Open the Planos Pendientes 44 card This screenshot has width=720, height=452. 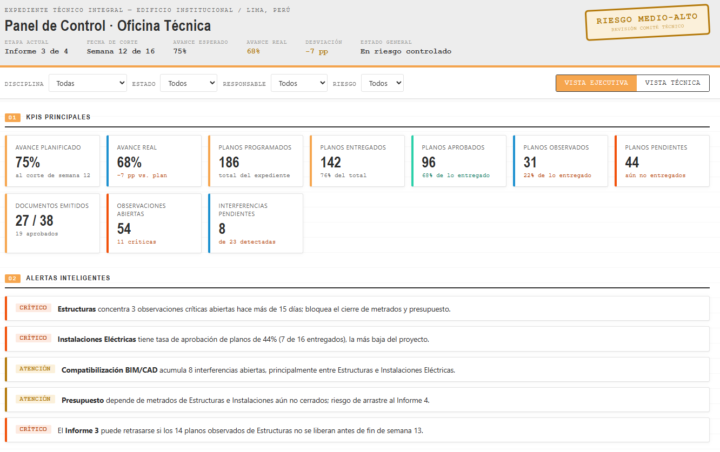(662, 161)
